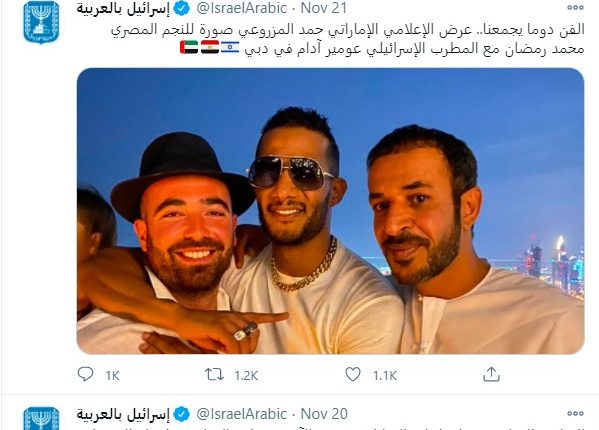599x430 pixels.
Task: Retweet the Nov 21 post
Action: [x=214, y=375]
